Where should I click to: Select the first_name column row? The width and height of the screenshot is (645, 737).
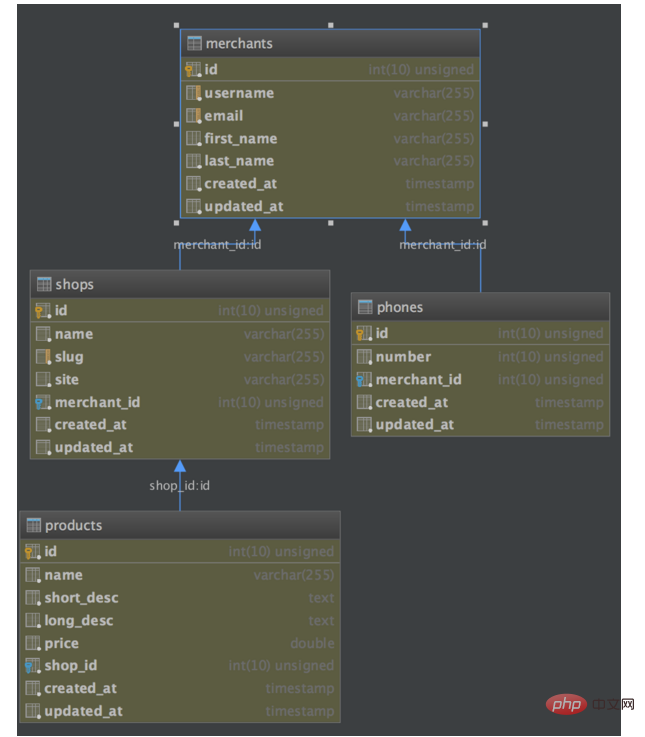point(330,139)
